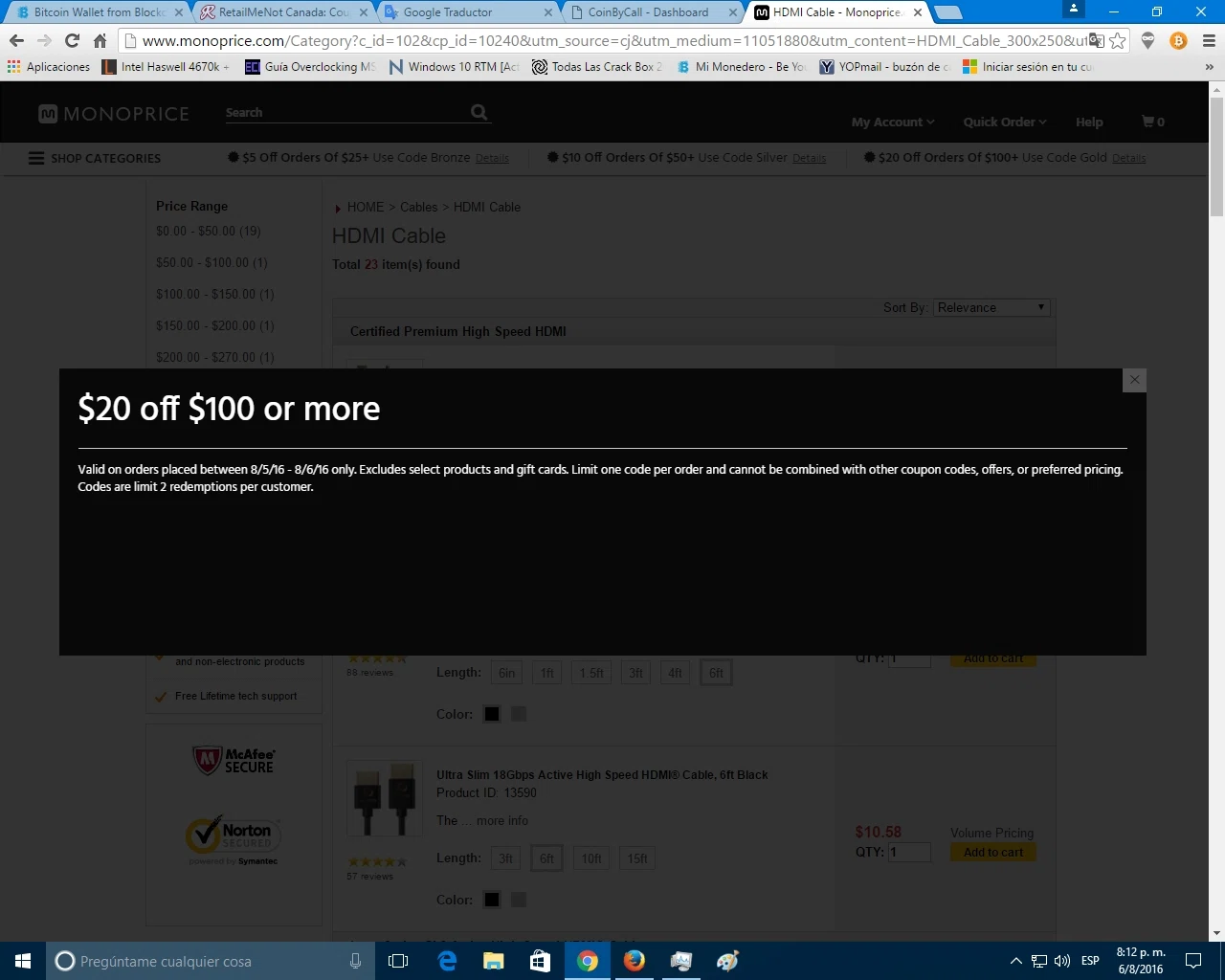Filter by price $150.00 - $200.00
The height and width of the screenshot is (980, 1225).
point(215,325)
